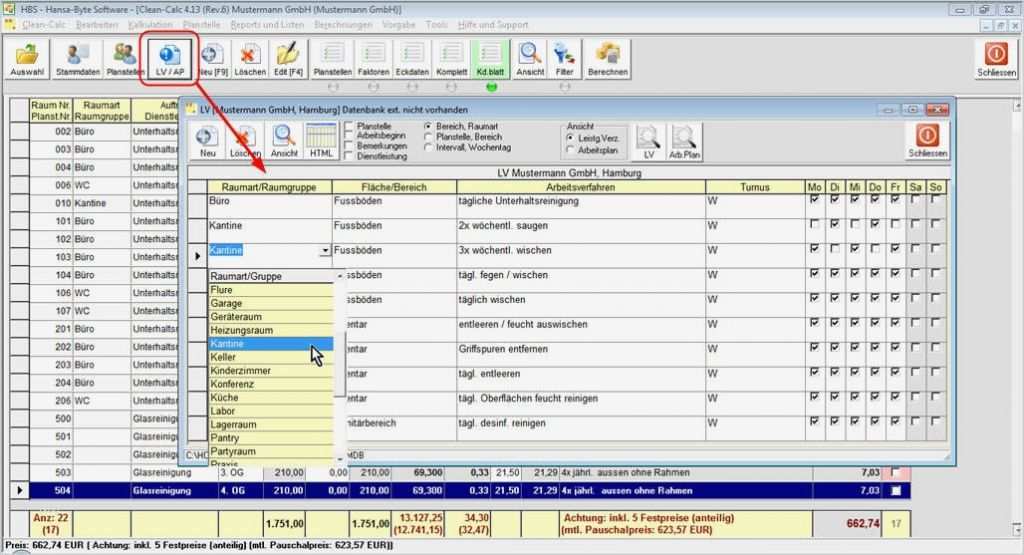Select the Intervall, Wochentag radio option
This screenshot has width=1024, height=555.
[x=428, y=147]
